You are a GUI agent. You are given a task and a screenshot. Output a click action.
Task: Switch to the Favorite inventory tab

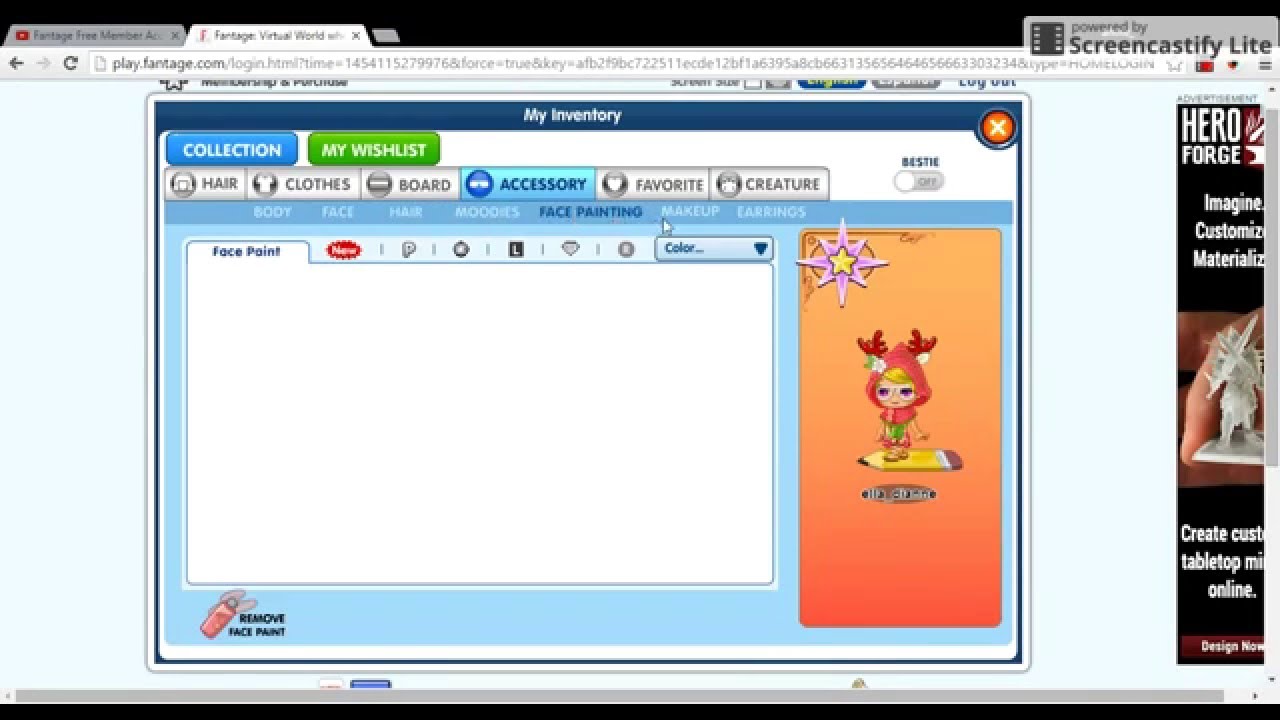click(x=654, y=184)
